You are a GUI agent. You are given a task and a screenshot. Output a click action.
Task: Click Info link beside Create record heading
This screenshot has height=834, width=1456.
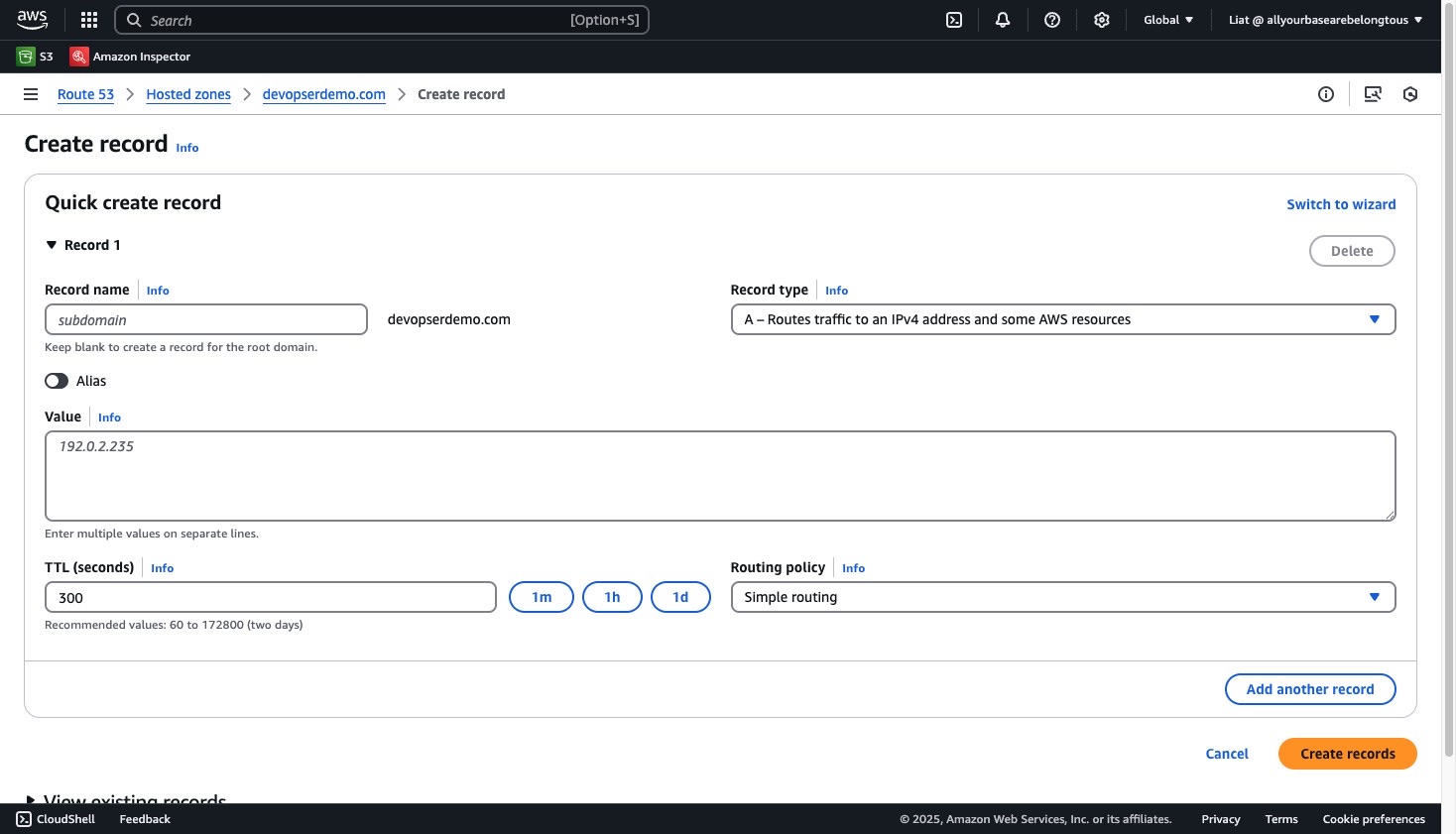187,148
